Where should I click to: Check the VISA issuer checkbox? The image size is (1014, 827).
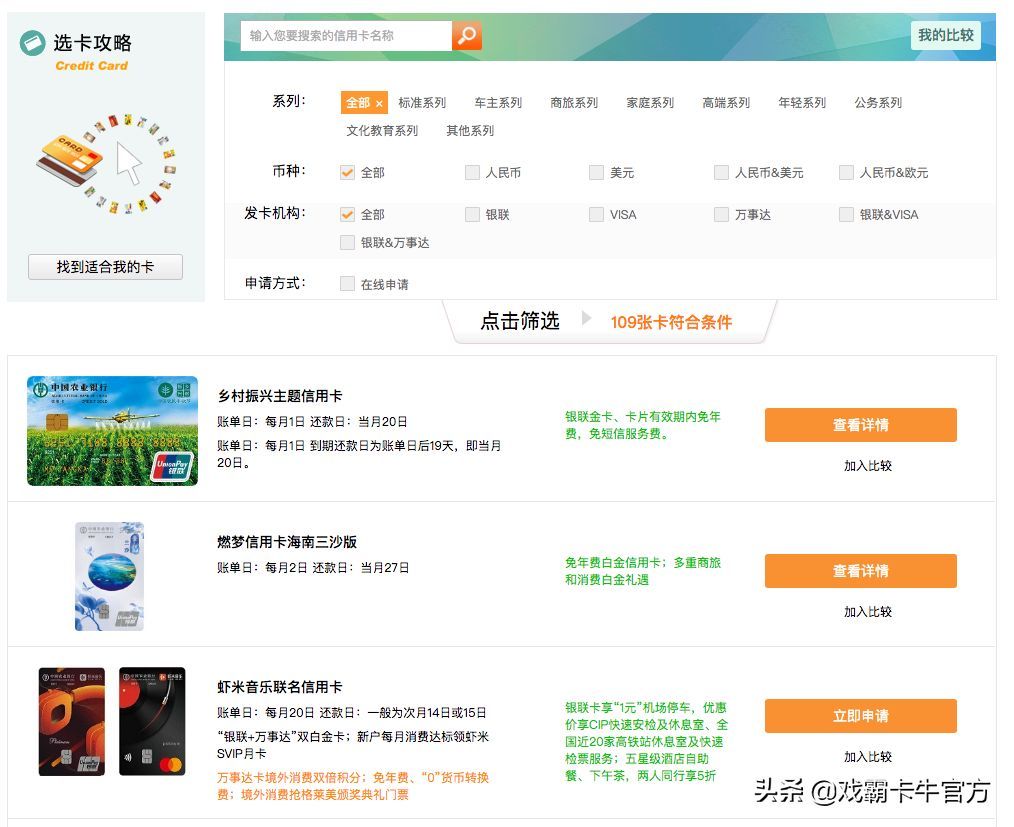(x=596, y=214)
